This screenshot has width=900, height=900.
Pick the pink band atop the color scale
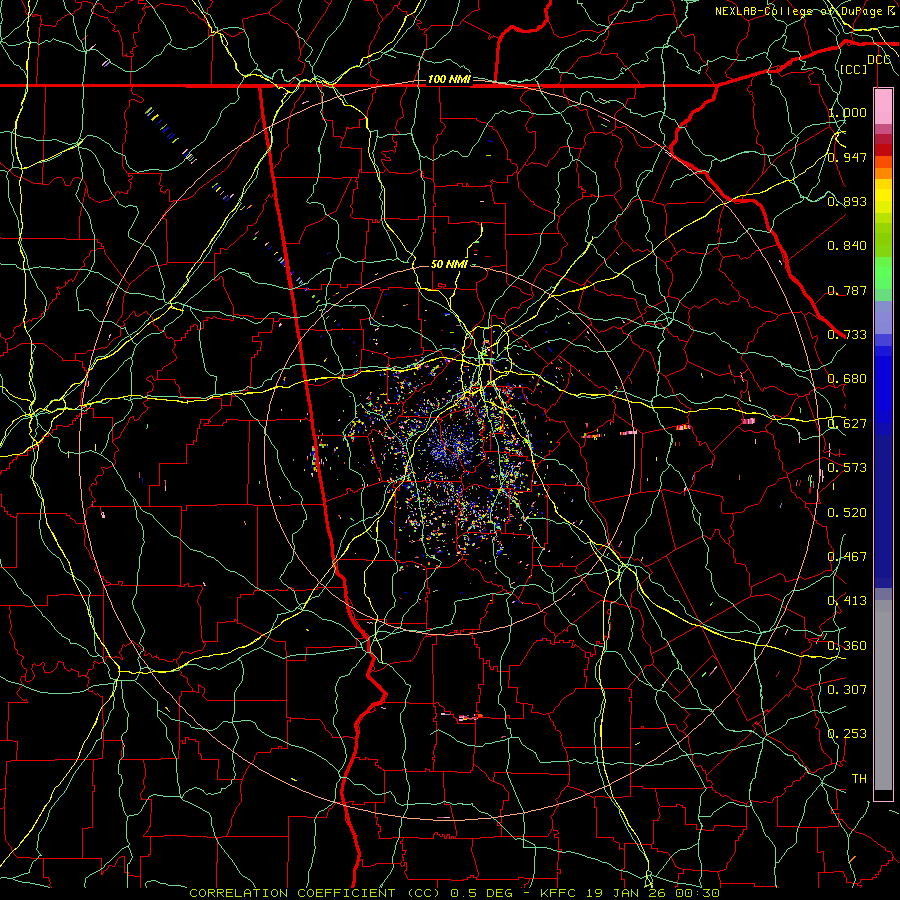point(883,106)
